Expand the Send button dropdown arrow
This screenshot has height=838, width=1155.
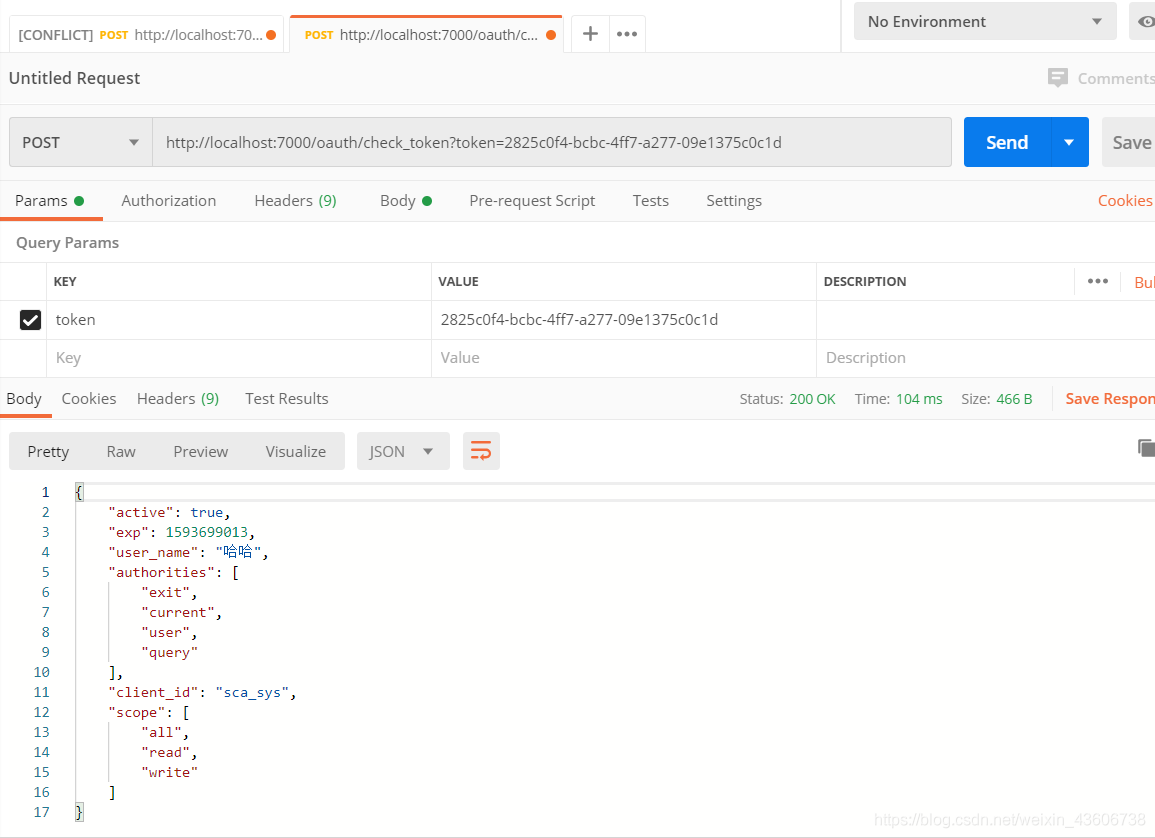pos(1069,142)
